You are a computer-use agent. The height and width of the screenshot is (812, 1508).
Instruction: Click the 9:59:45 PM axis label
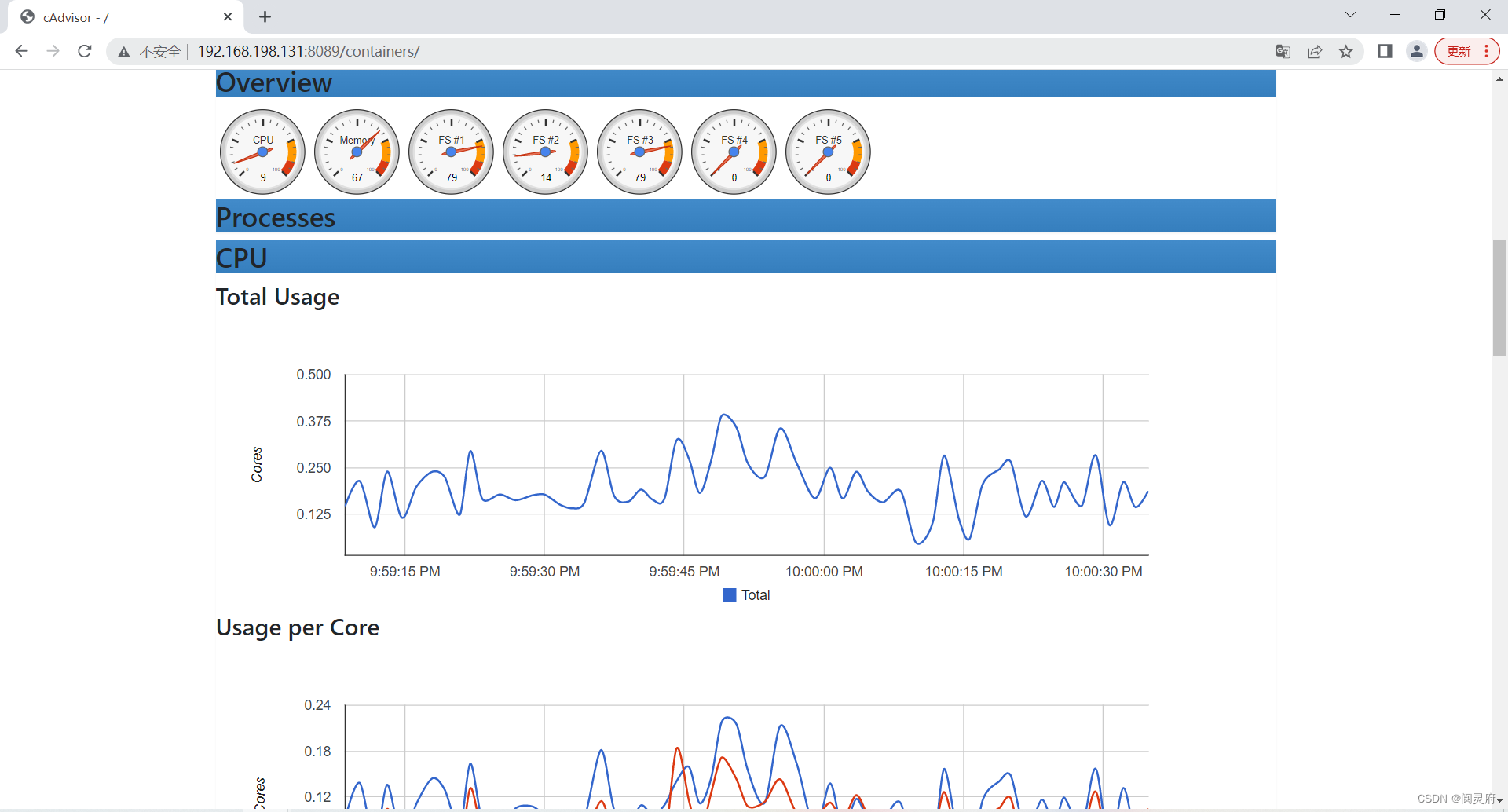684,572
